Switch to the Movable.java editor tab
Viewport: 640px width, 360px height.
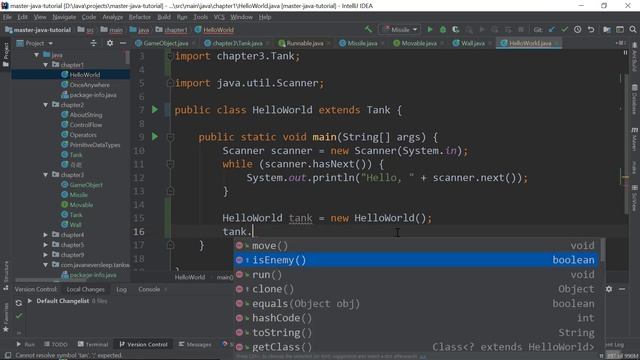coord(419,43)
